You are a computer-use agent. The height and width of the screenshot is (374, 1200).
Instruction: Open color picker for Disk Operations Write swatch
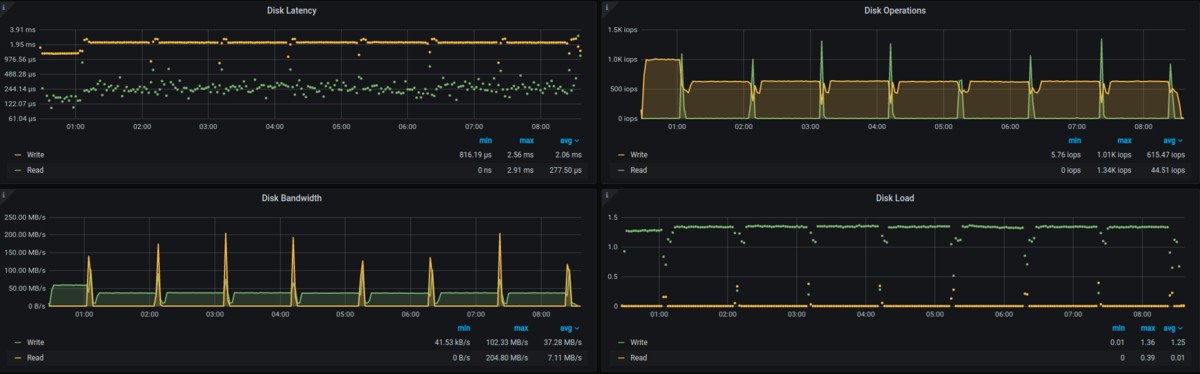point(622,156)
